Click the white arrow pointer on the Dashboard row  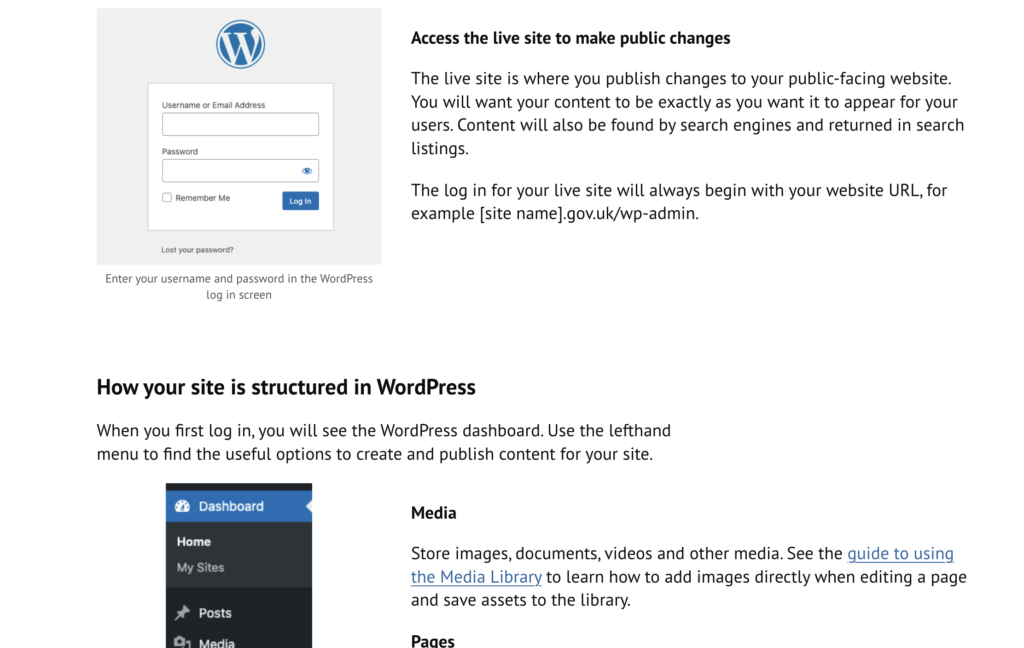308,507
